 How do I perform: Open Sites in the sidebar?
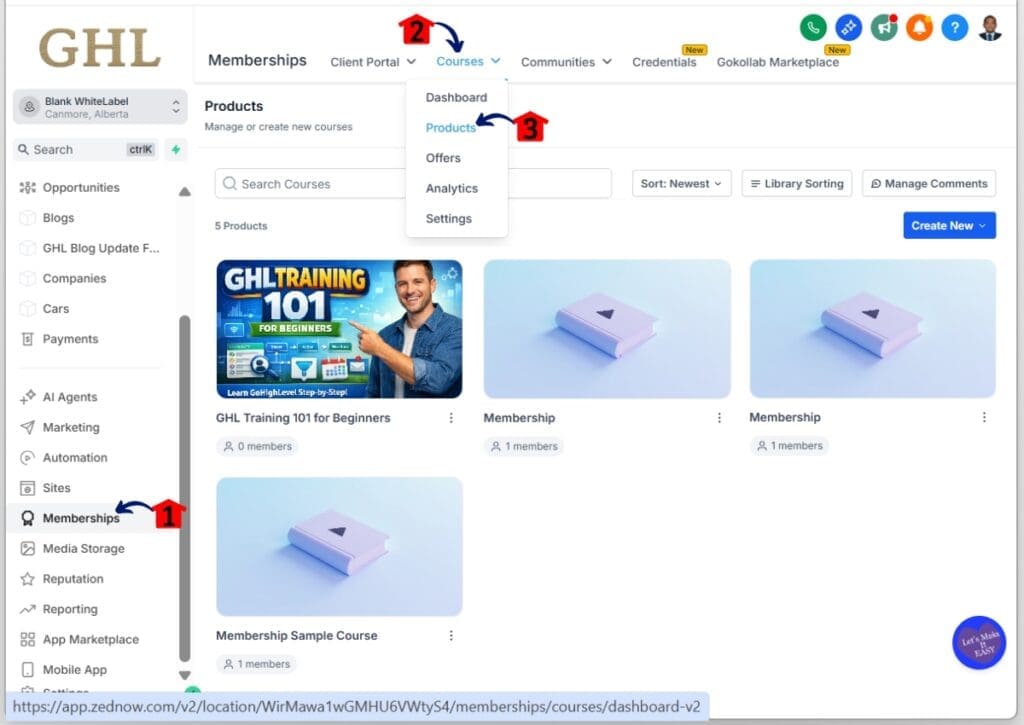56,488
